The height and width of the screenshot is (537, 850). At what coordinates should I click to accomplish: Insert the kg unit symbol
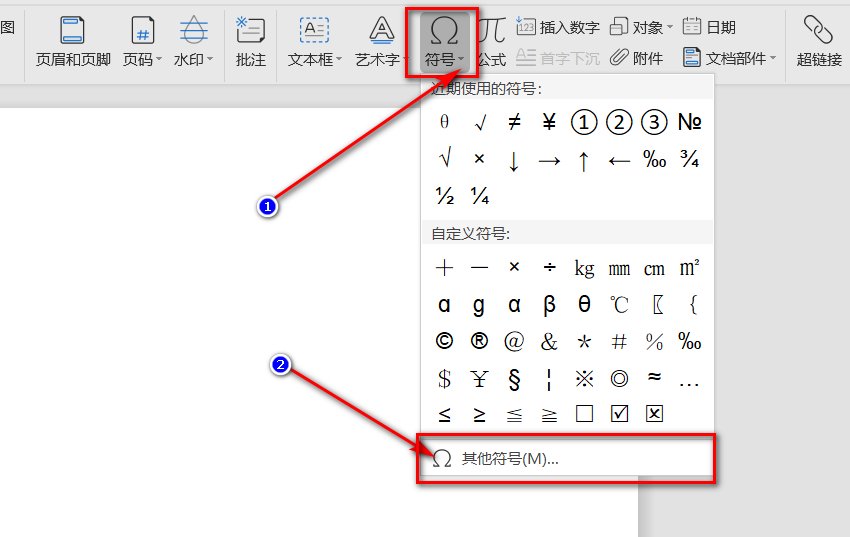[x=584, y=268]
